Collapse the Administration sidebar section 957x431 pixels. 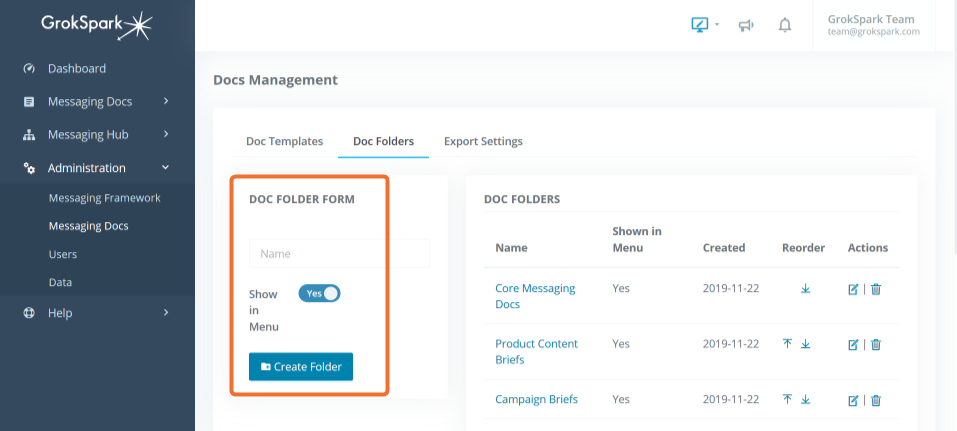click(97, 168)
